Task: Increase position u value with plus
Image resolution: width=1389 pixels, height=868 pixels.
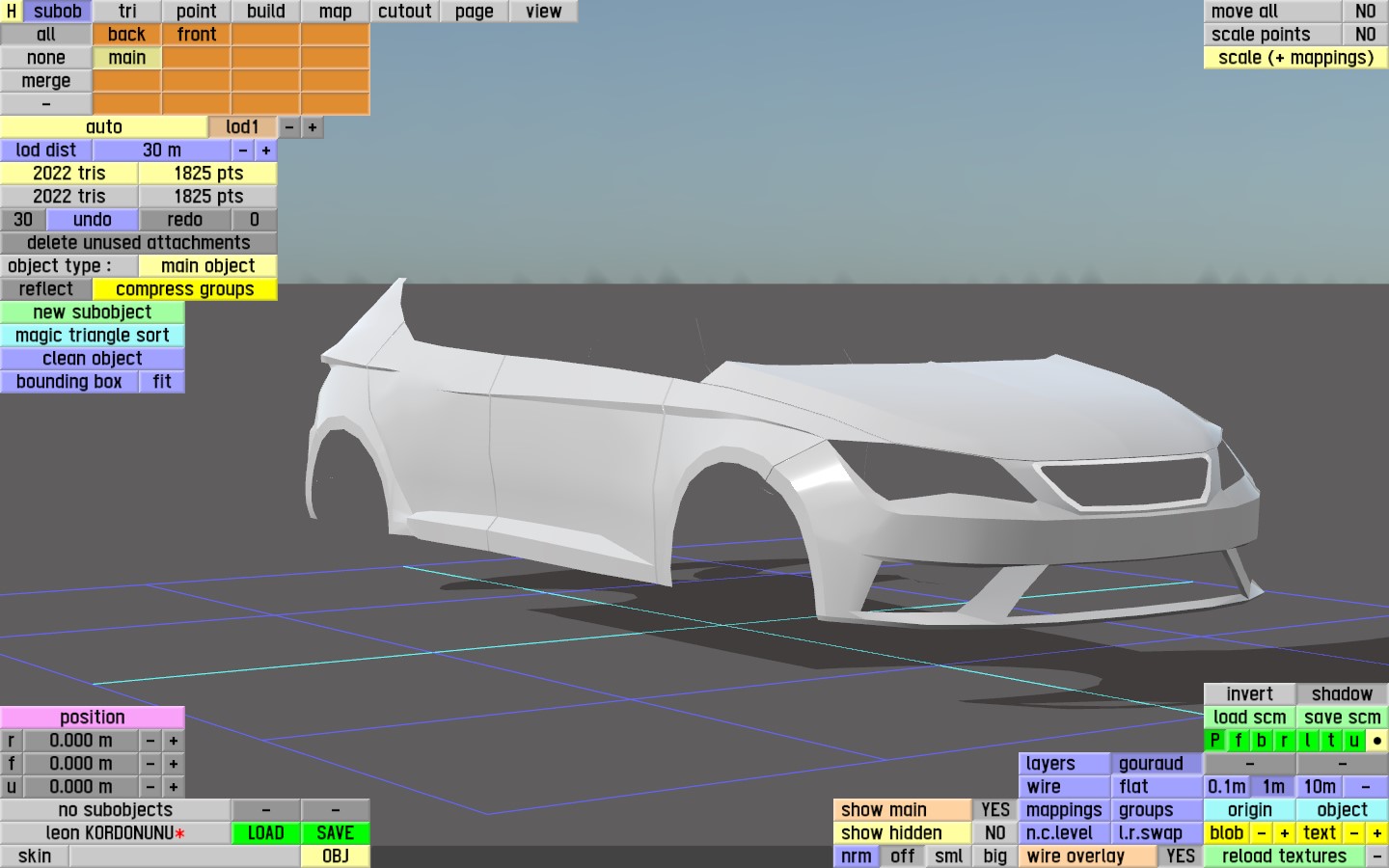Action: click(x=174, y=787)
